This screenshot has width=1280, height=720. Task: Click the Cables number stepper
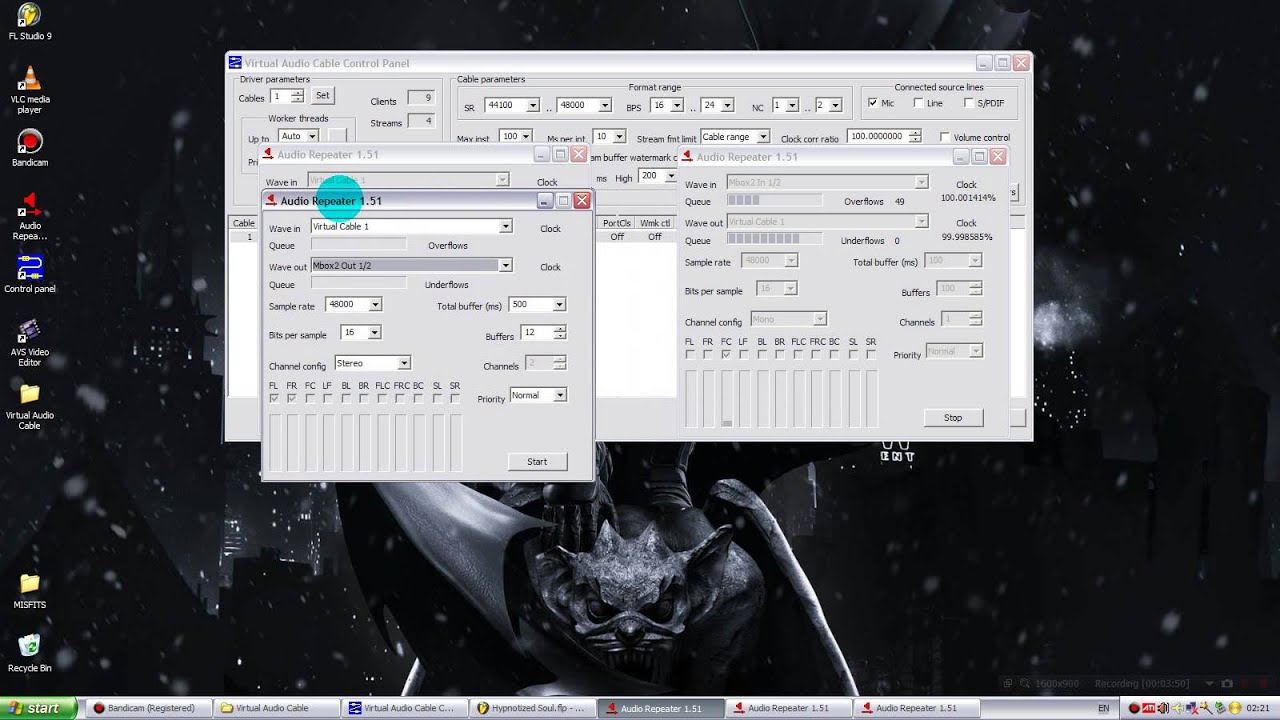[297, 96]
